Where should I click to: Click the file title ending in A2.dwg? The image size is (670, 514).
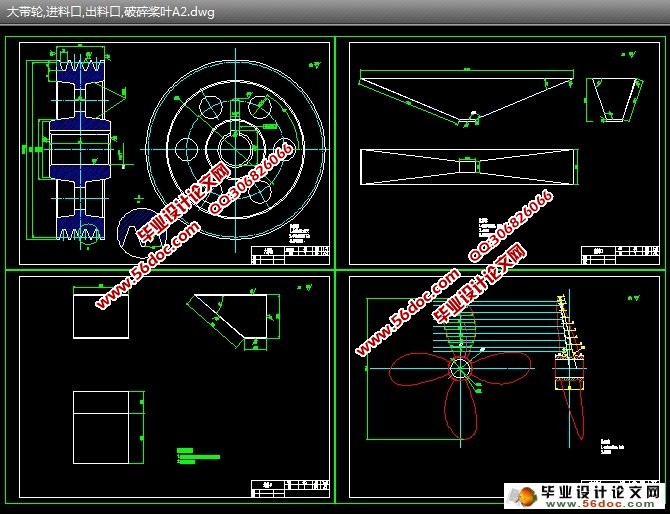[x=110, y=11]
